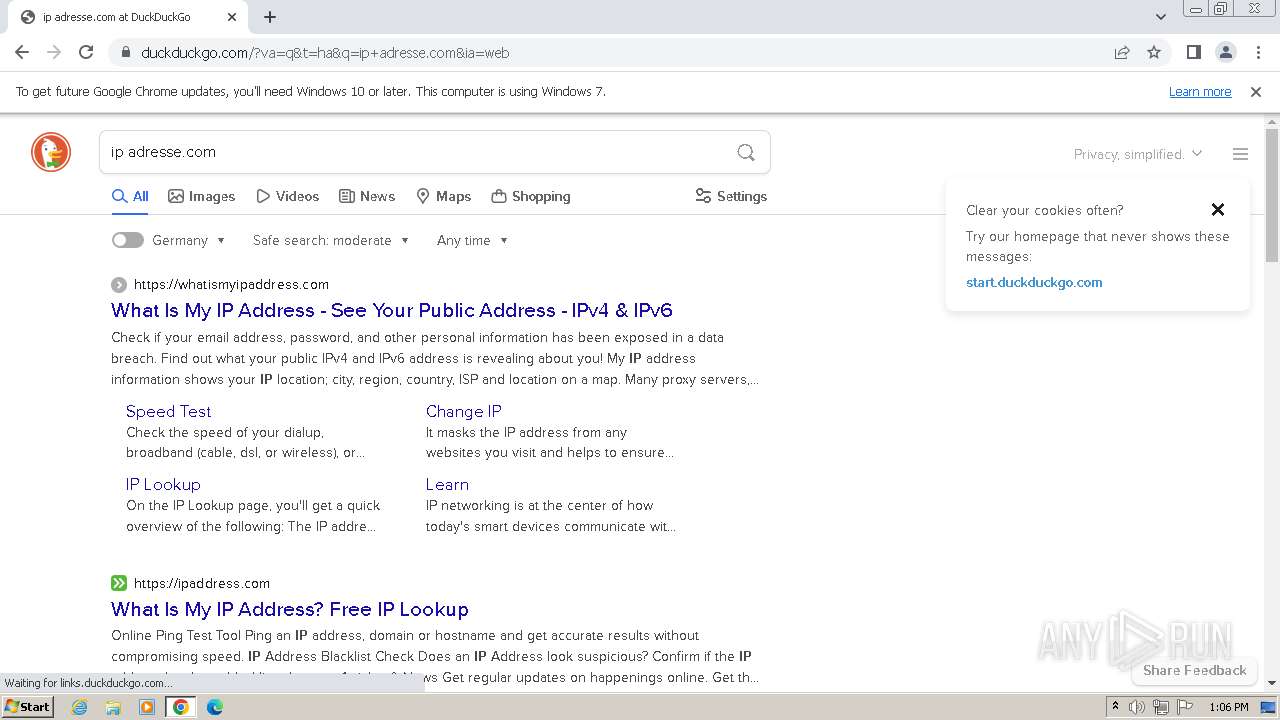The image size is (1280, 720).
Task: Open Microsoft Edge from taskbar
Action: click(x=215, y=707)
